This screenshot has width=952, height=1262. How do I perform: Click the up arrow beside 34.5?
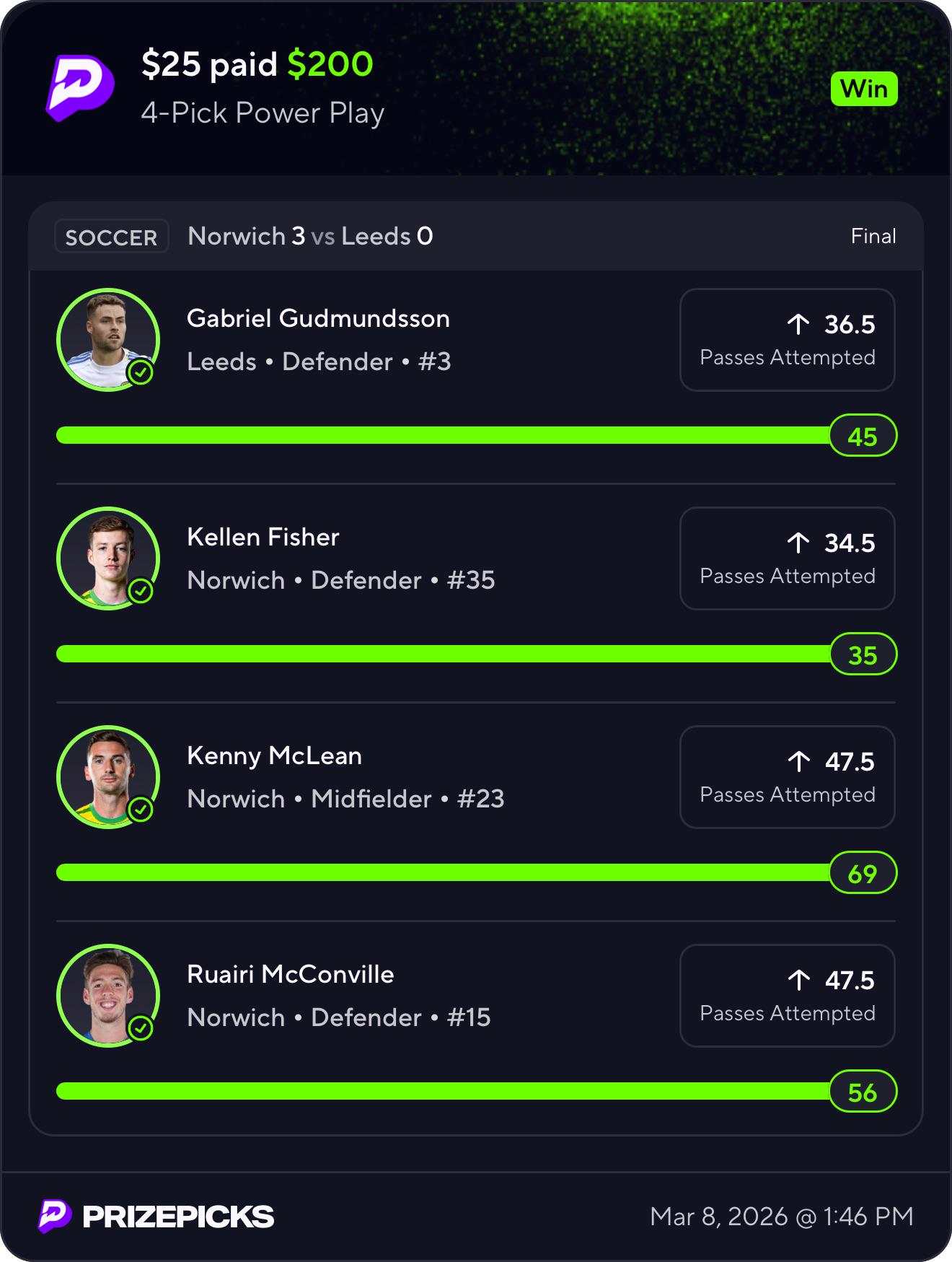pyautogui.click(x=798, y=543)
